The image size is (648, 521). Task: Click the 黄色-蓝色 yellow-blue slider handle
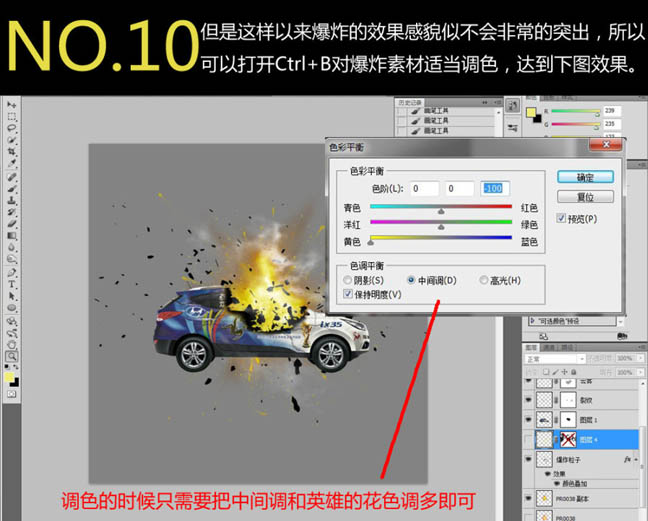(371, 243)
